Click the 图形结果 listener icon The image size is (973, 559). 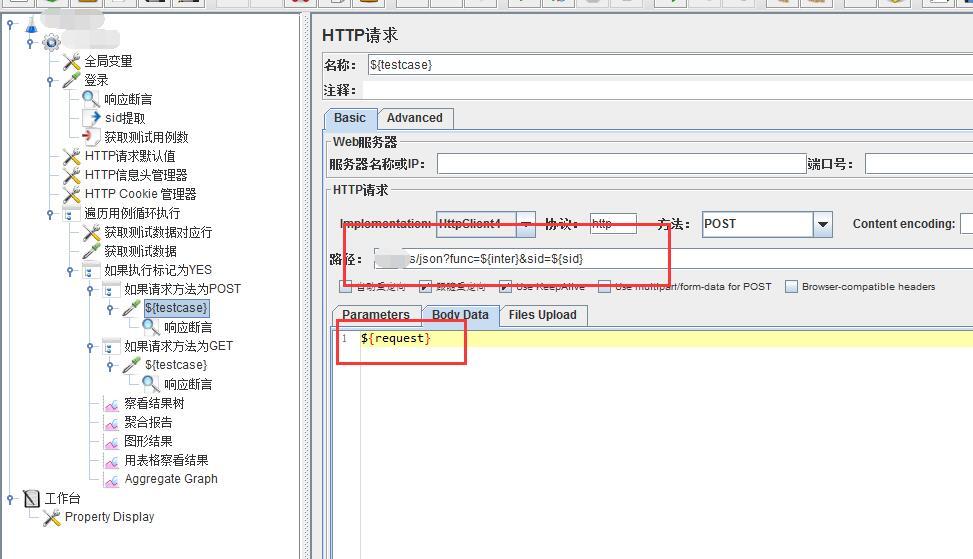click(x=112, y=442)
